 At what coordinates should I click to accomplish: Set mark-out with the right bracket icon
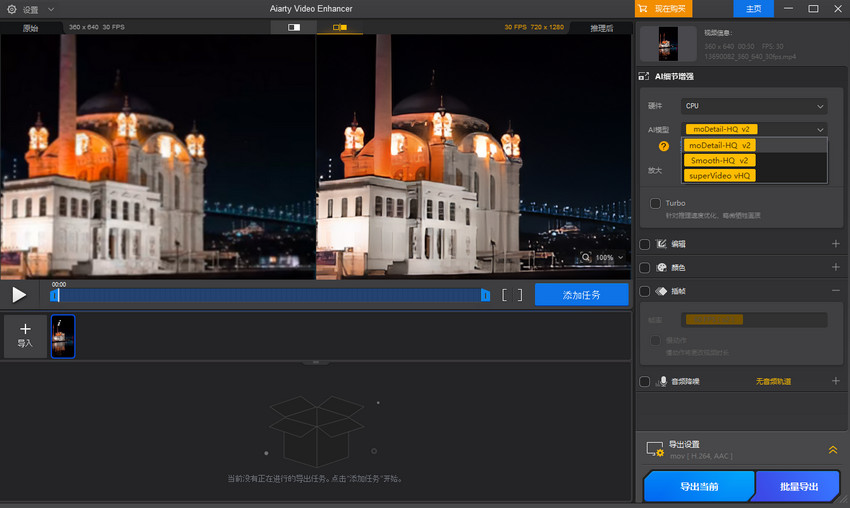[520, 295]
